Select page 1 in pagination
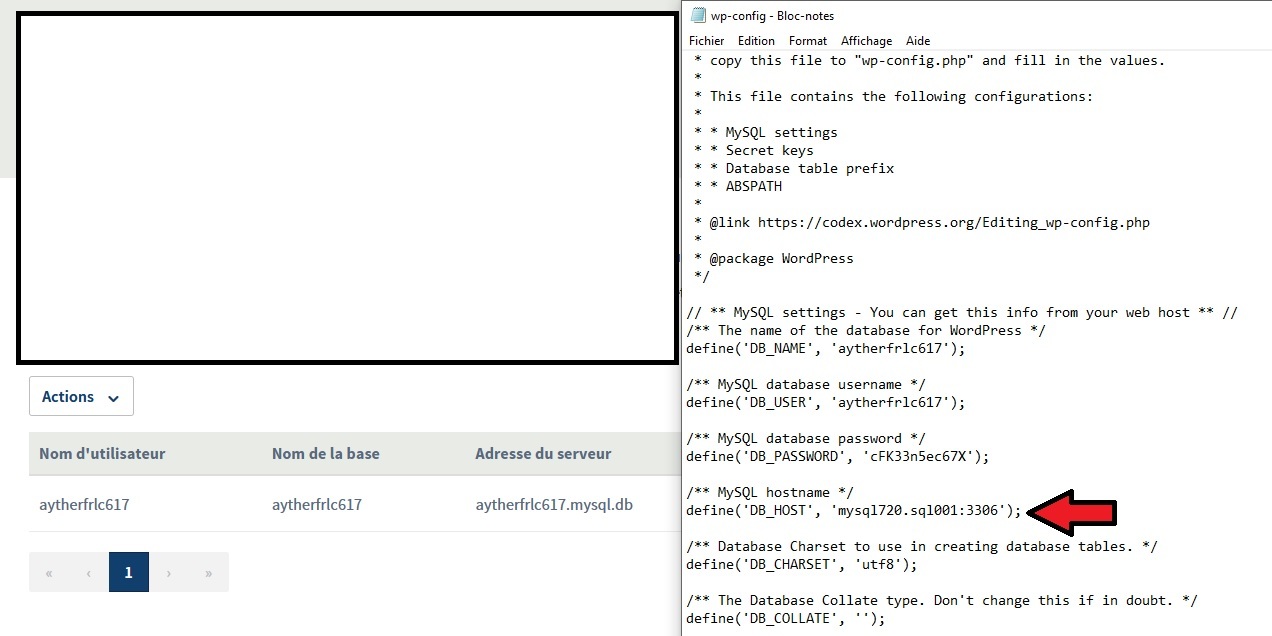This screenshot has width=1272, height=636. 128,573
